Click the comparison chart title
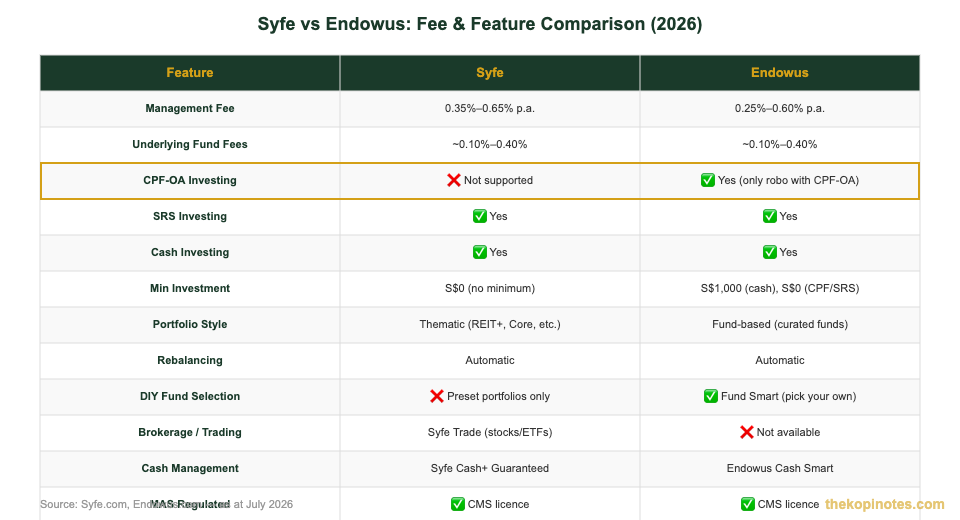The image size is (960, 520). 480,24
